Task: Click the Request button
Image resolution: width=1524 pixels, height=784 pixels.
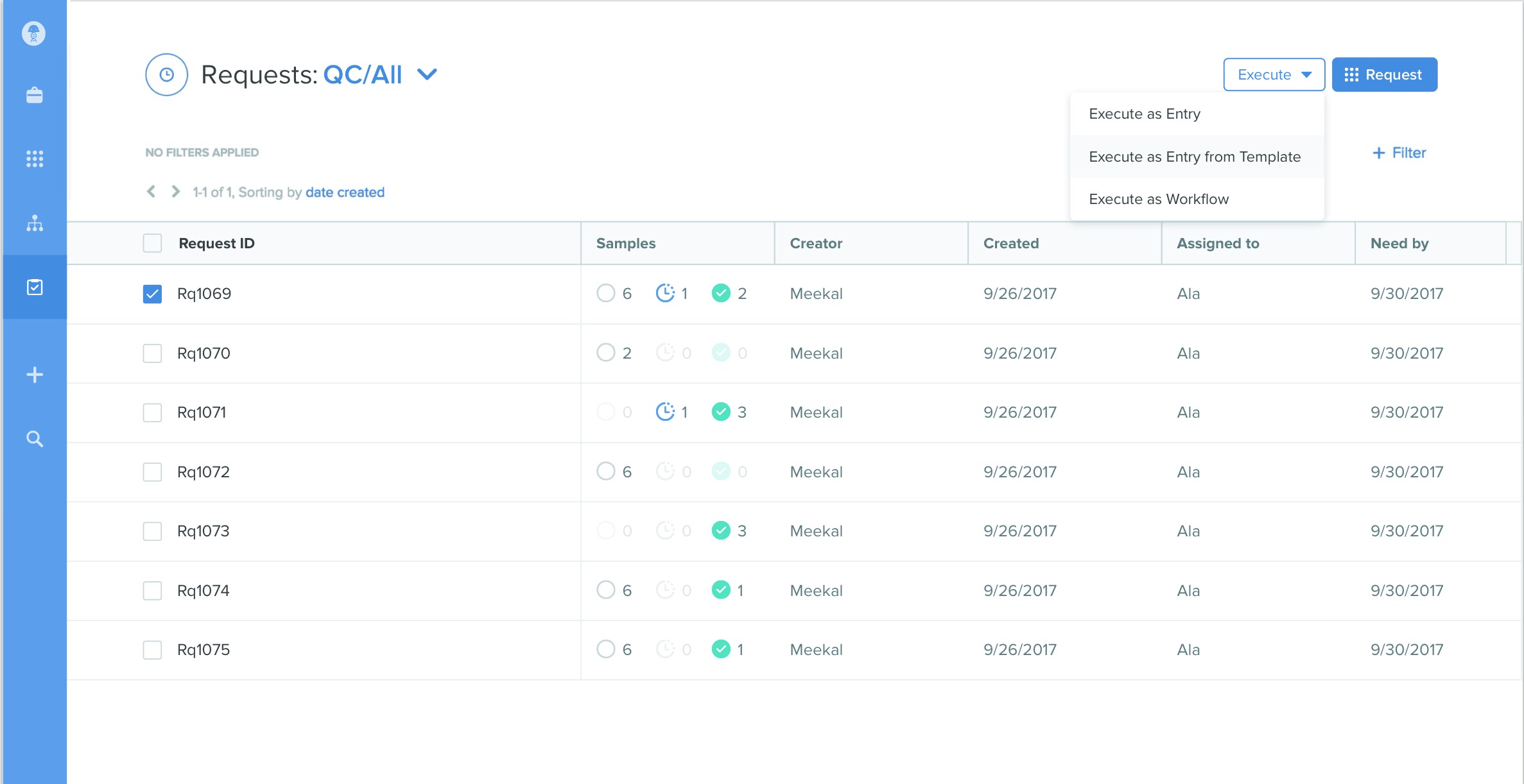Action: (1384, 74)
